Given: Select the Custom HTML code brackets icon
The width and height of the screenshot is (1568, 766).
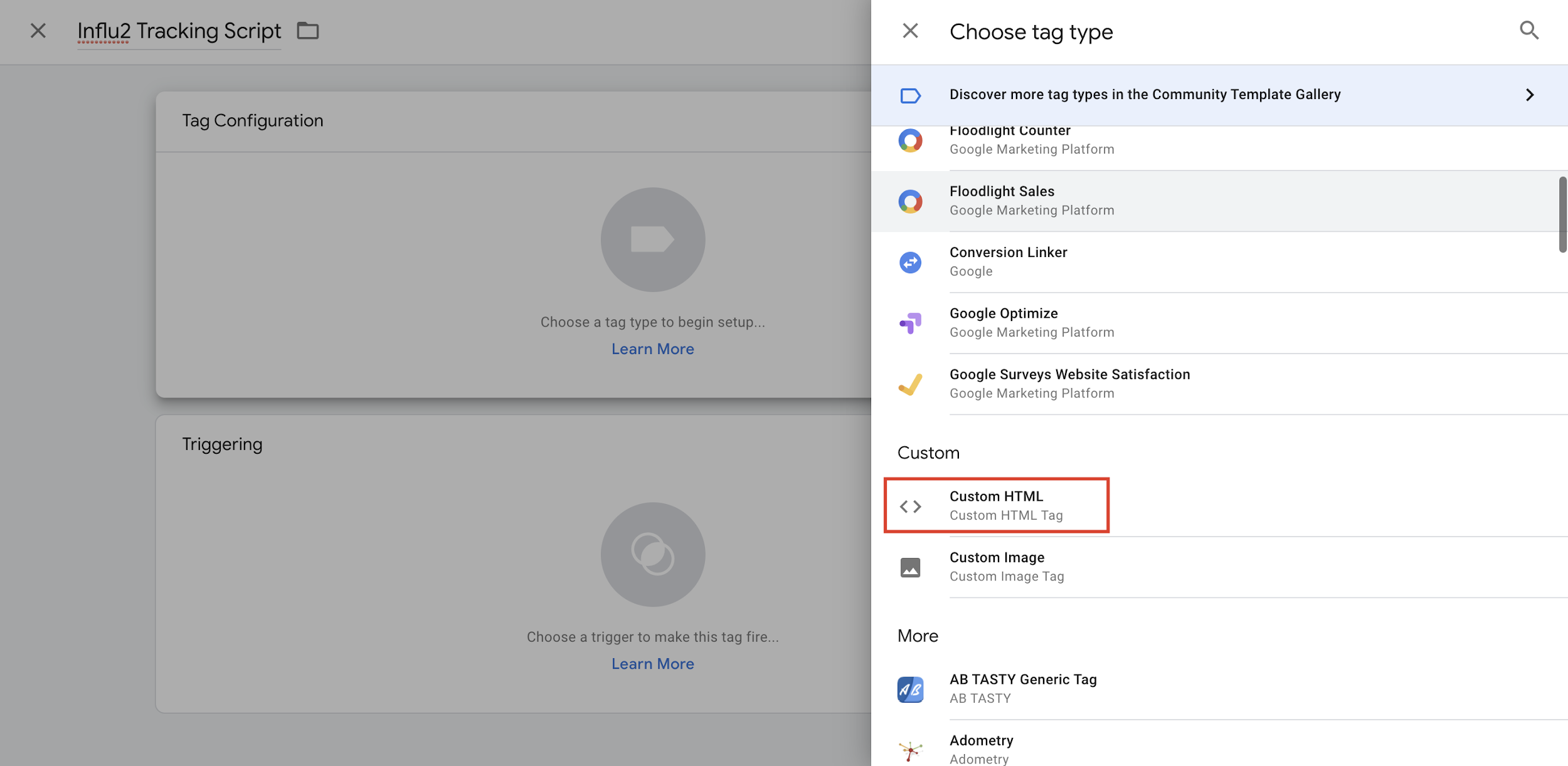Looking at the screenshot, I should (910, 506).
